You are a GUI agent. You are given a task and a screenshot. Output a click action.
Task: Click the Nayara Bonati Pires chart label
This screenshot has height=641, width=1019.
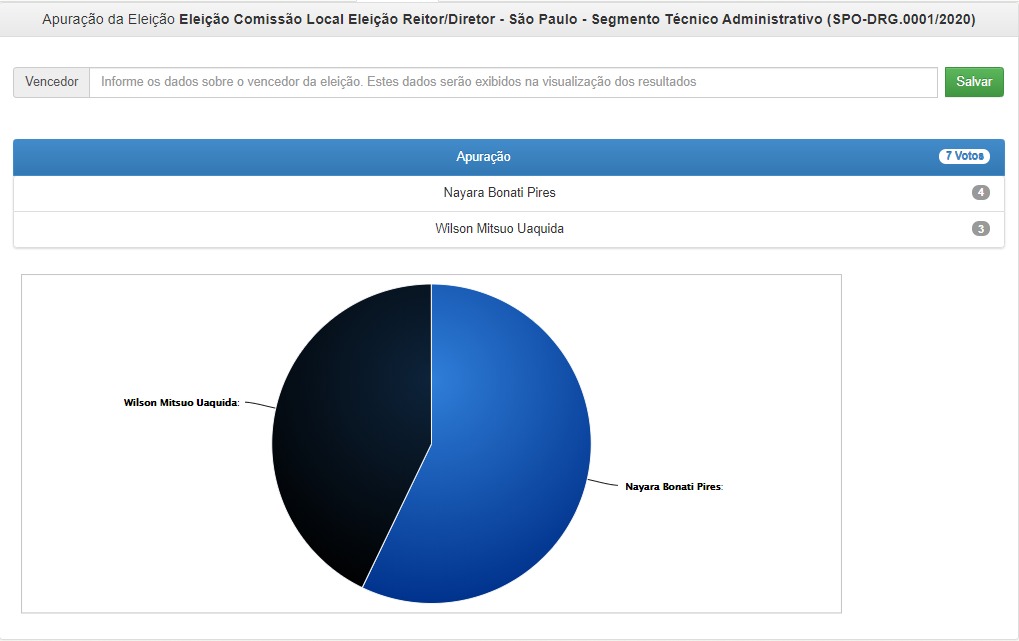point(674,486)
